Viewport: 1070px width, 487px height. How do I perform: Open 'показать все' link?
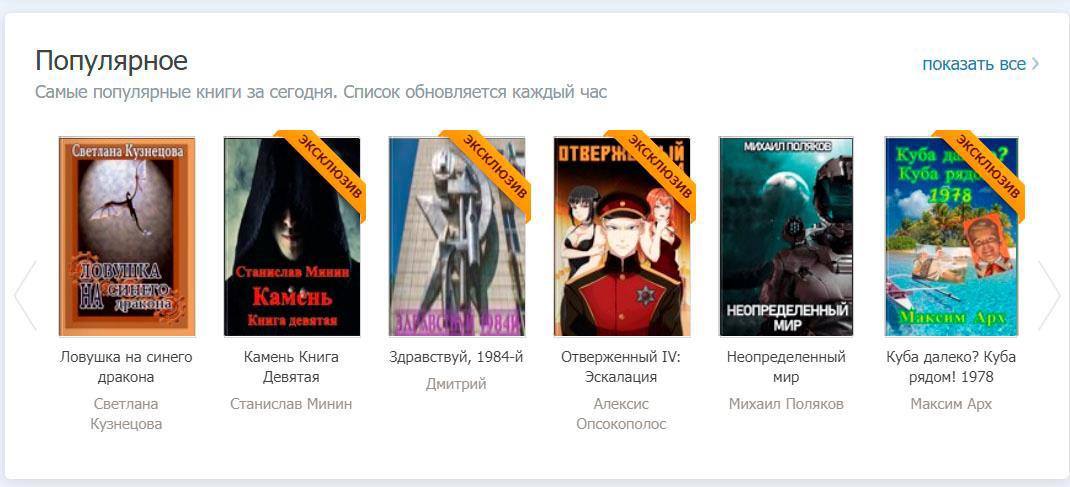(x=974, y=64)
